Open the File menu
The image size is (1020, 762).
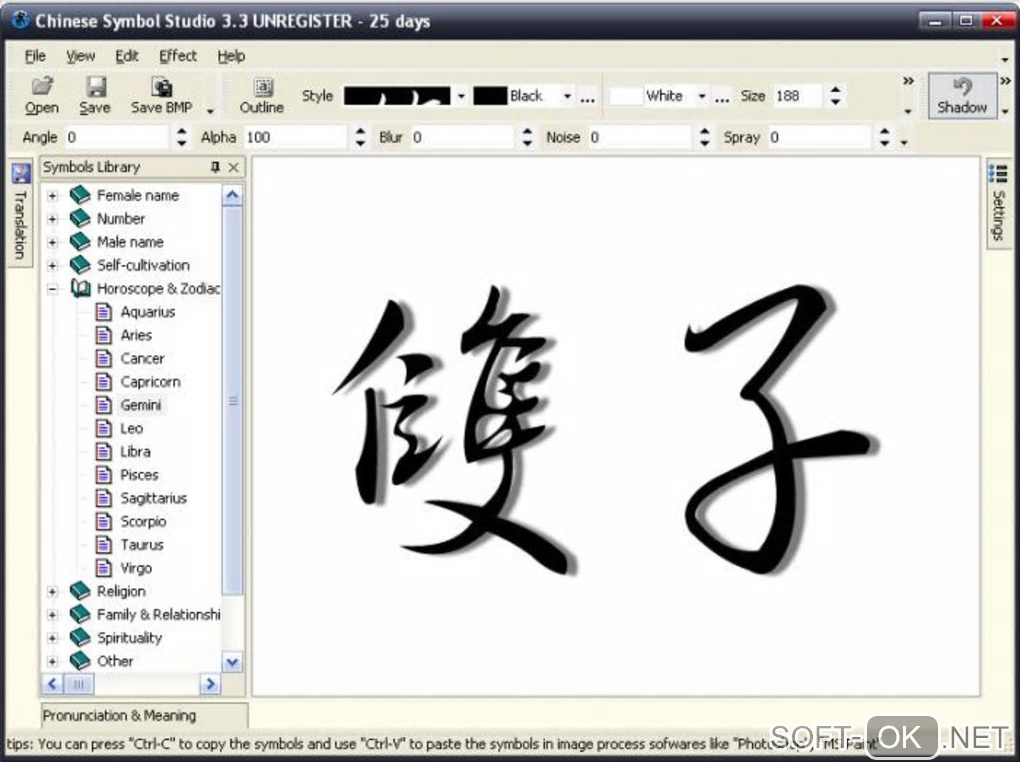point(35,56)
